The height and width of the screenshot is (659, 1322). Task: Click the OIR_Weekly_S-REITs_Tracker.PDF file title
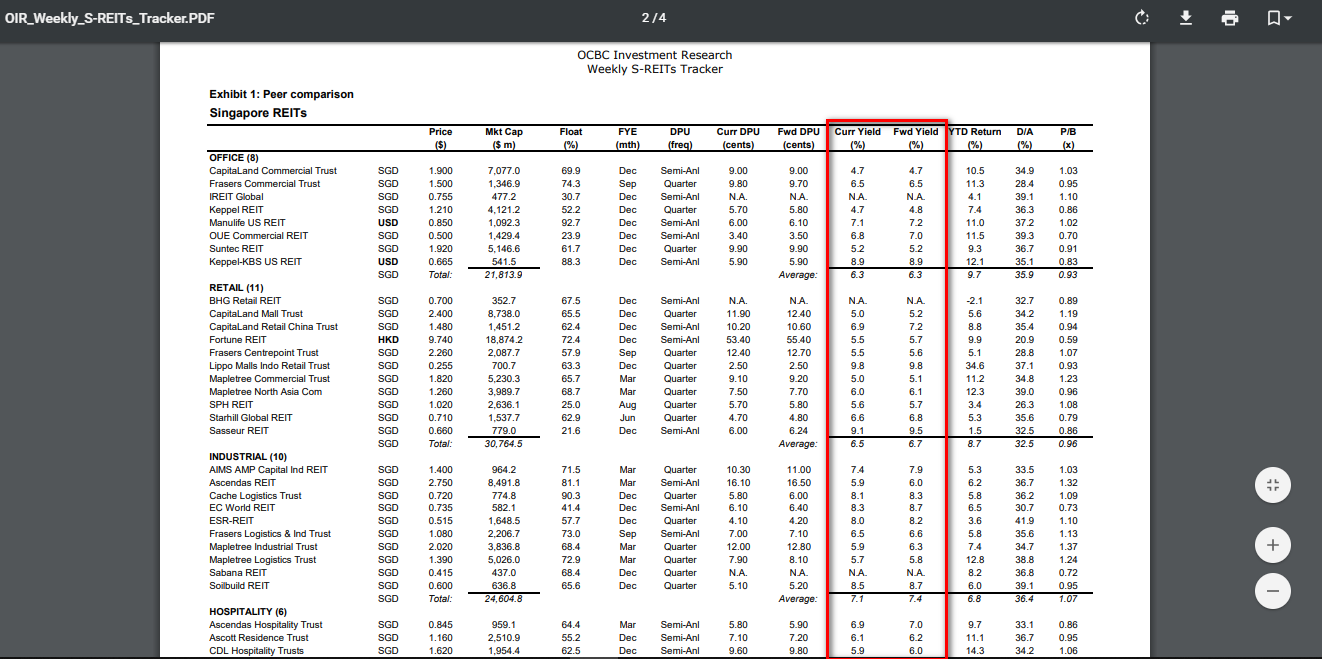click(109, 18)
